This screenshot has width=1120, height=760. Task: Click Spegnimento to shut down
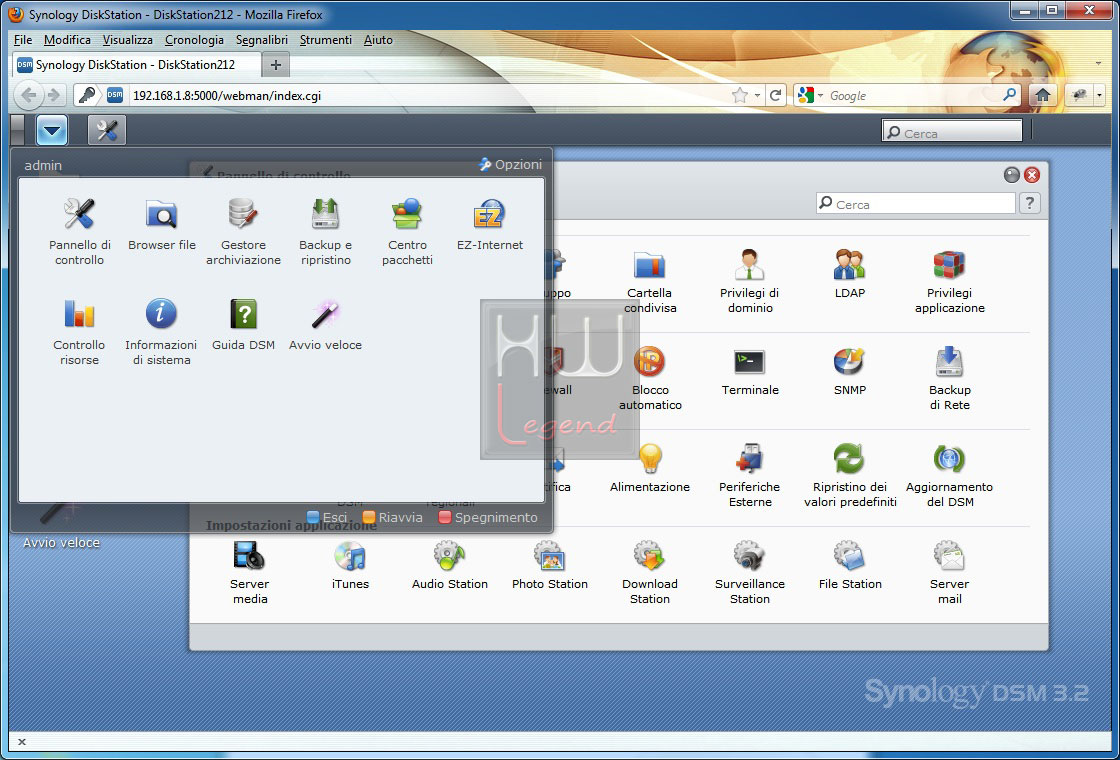point(488,517)
